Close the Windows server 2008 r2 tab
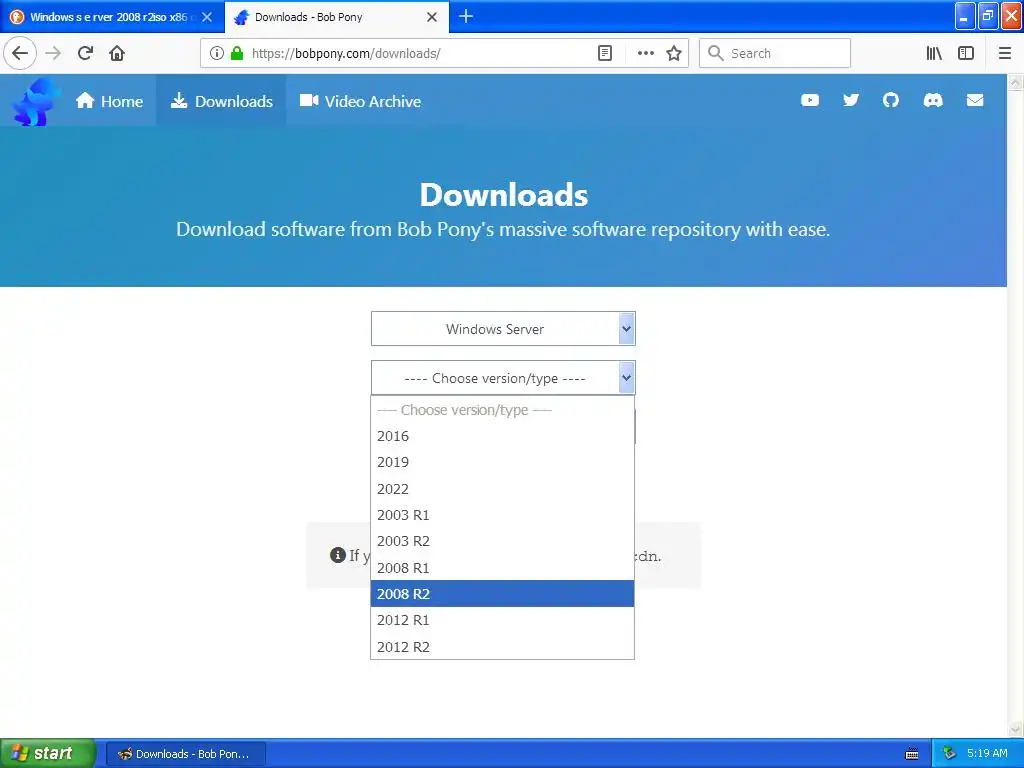 (x=207, y=17)
